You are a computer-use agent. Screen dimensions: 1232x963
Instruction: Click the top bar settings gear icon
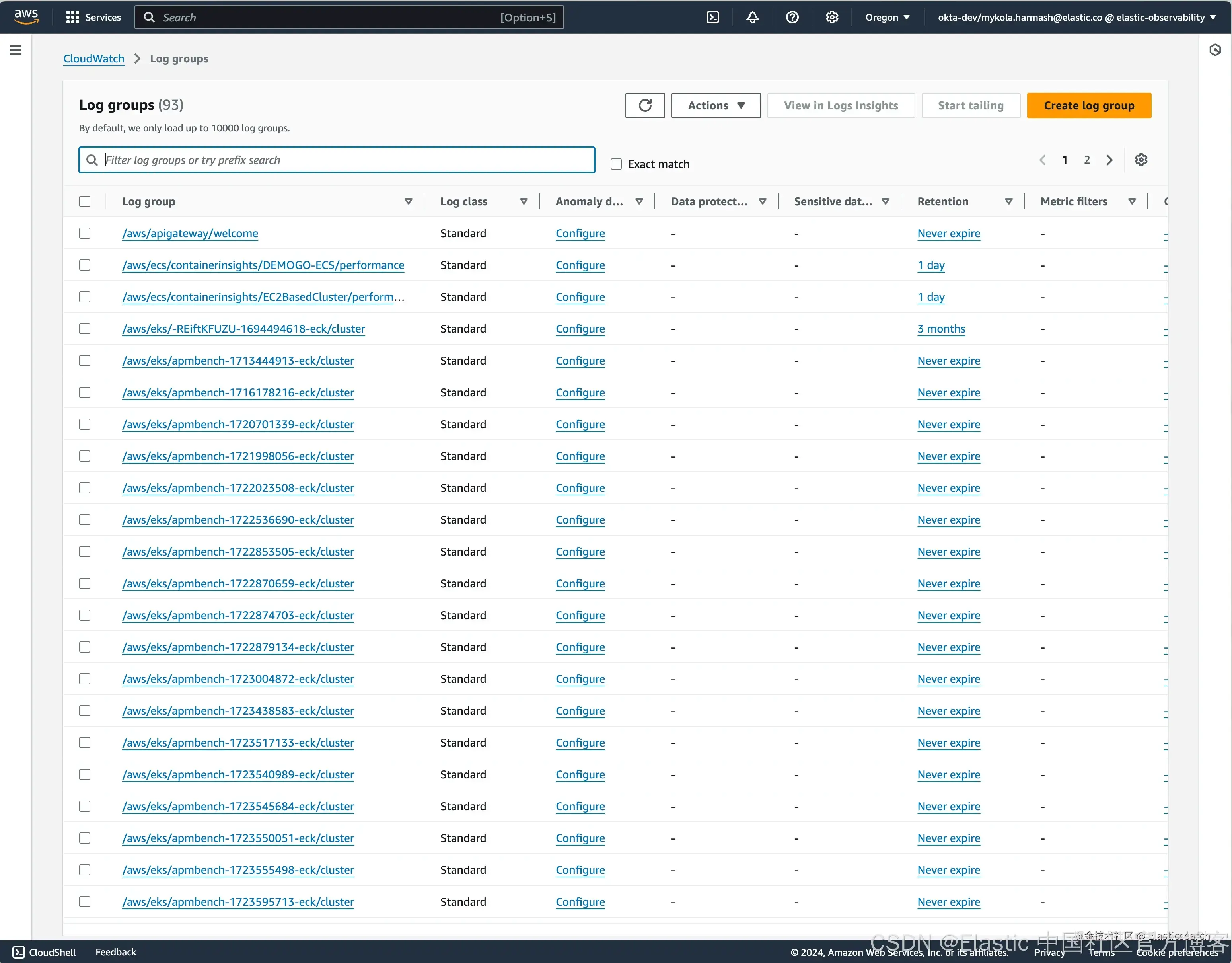point(831,18)
